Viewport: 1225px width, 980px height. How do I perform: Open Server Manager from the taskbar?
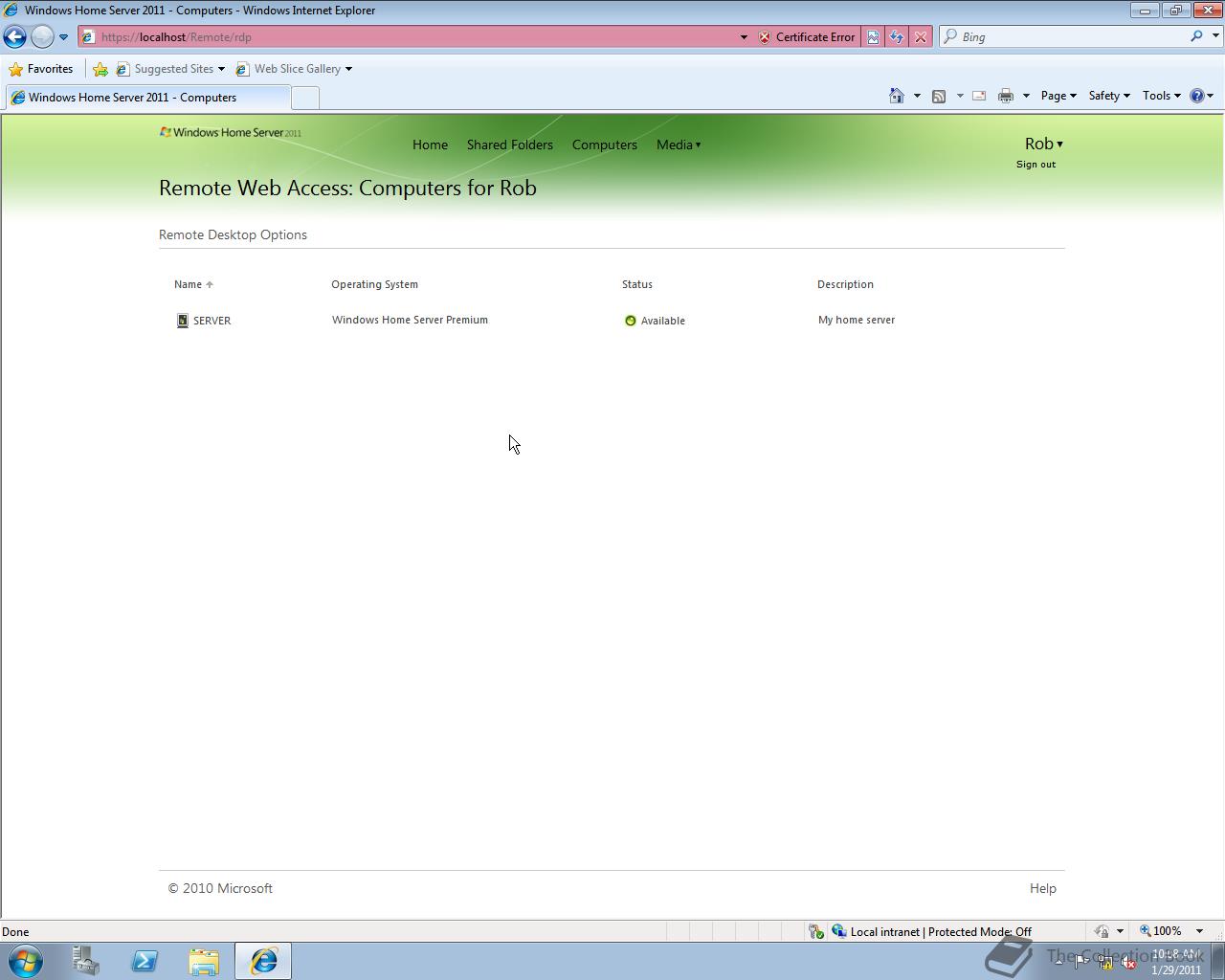click(86, 961)
